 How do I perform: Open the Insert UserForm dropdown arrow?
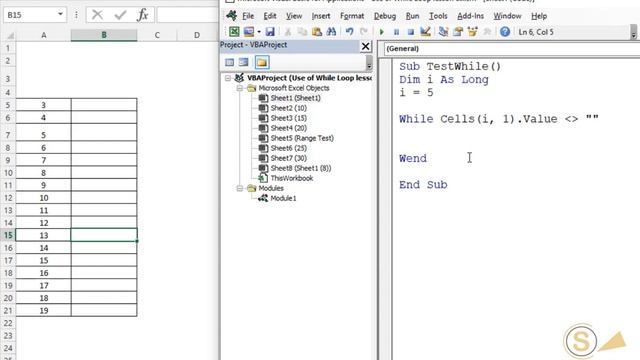click(x=259, y=32)
